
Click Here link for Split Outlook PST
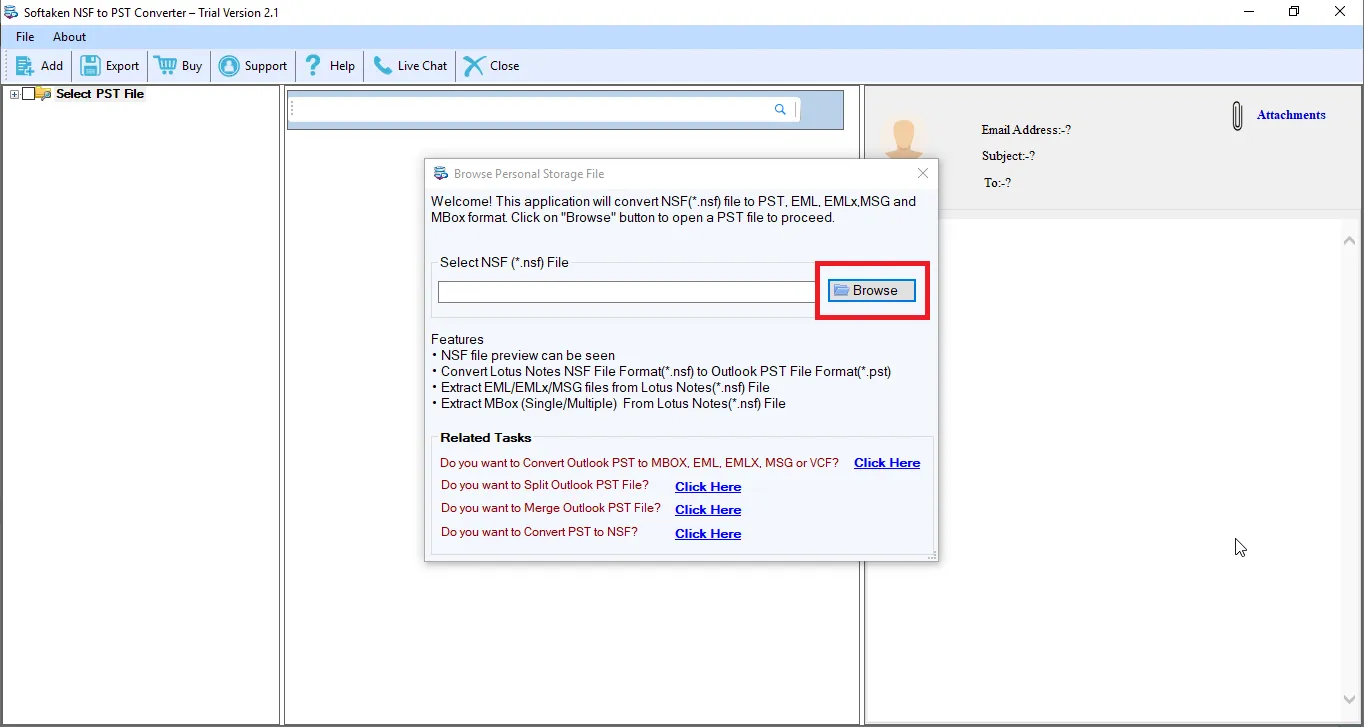coord(708,487)
